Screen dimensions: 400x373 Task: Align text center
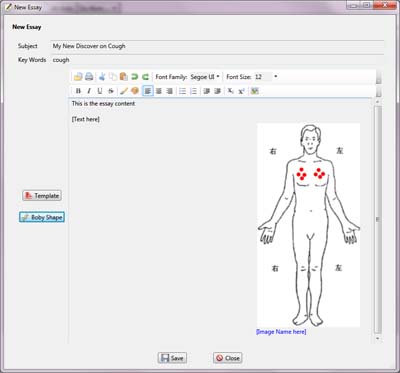tap(159, 91)
